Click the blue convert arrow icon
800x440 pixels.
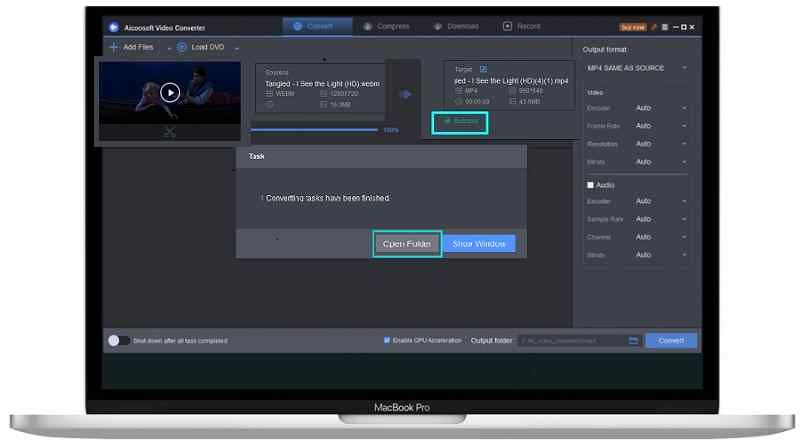tap(405, 94)
